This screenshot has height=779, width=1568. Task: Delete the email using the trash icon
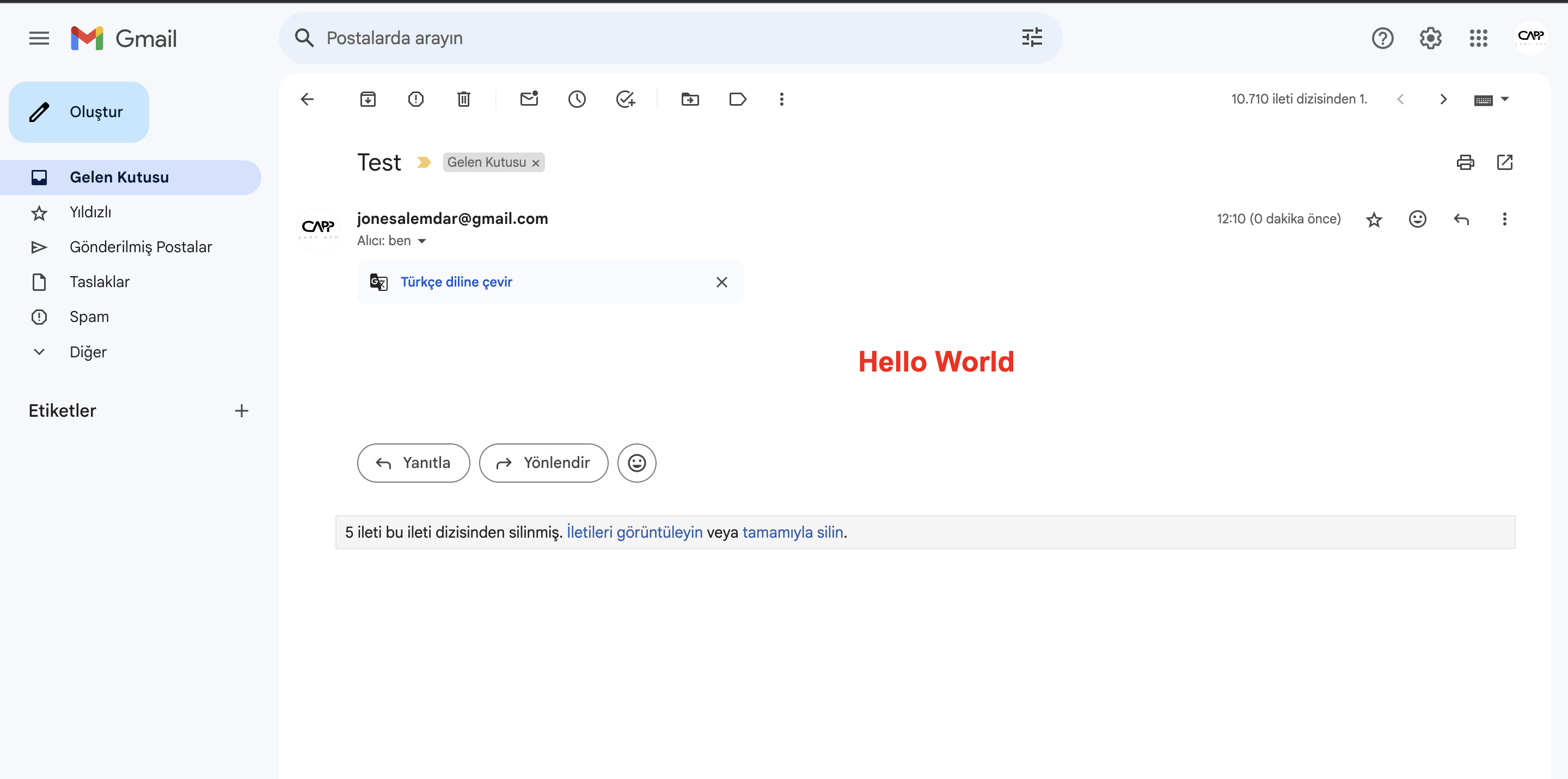coord(464,99)
